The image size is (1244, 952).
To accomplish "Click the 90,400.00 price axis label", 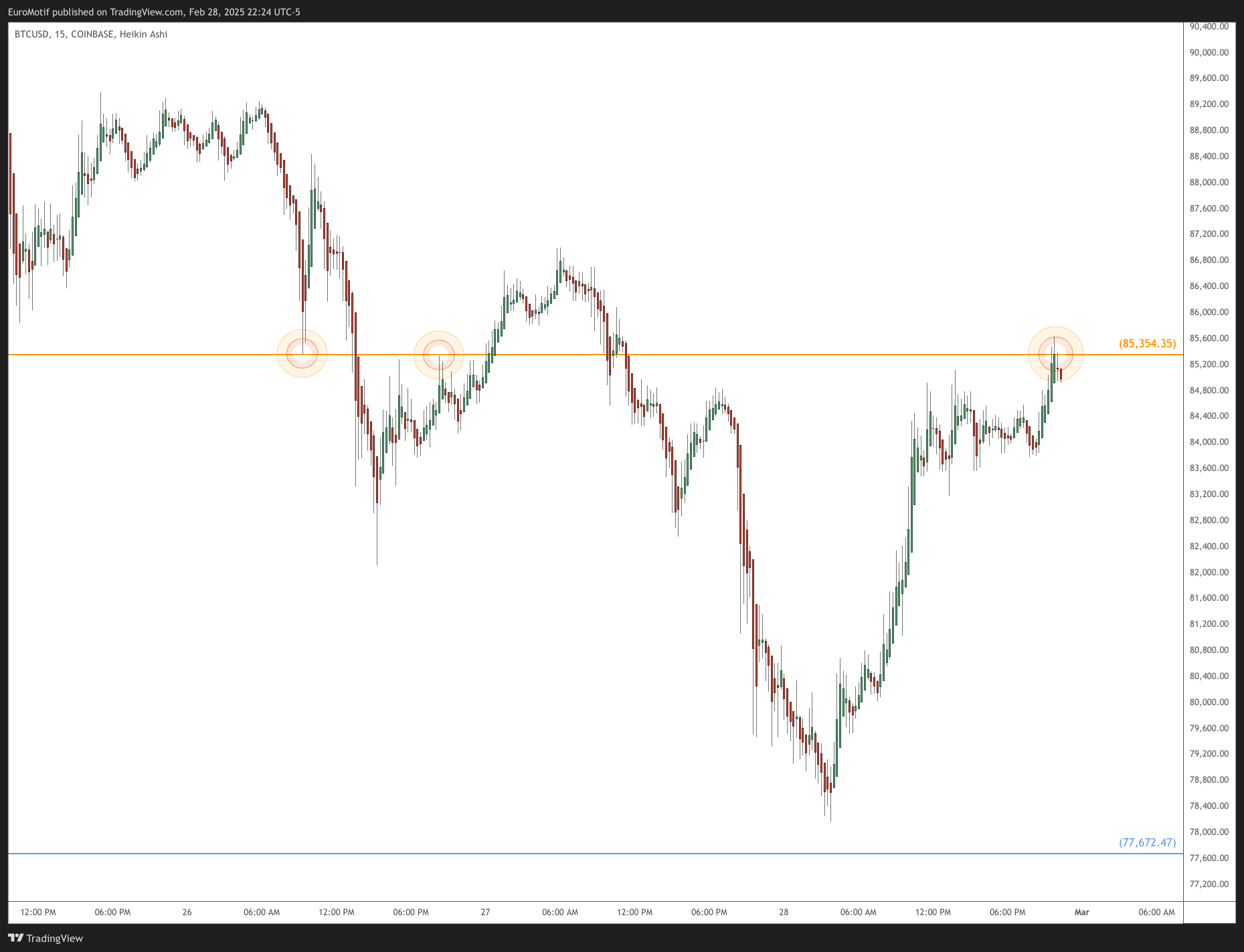I will (1209, 27).
